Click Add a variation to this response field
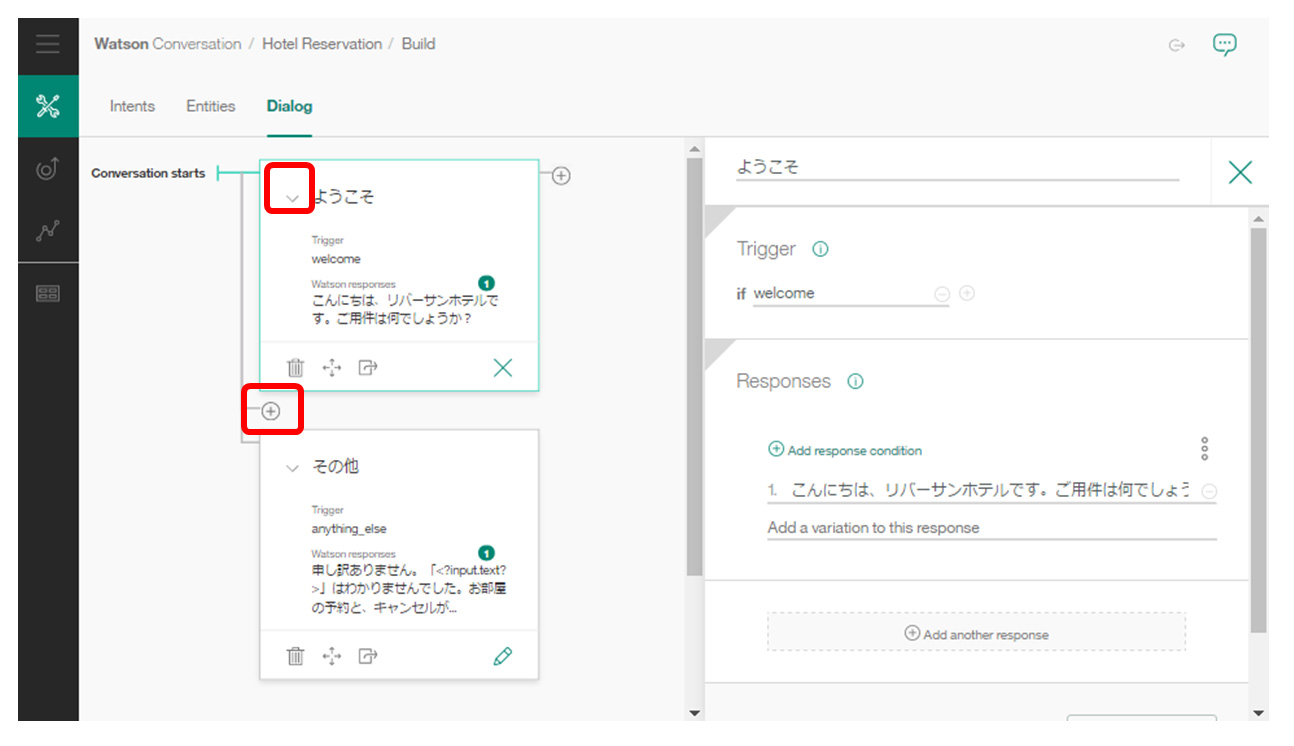The width and height of the screenshot is (1294, 746). (992, 528)
